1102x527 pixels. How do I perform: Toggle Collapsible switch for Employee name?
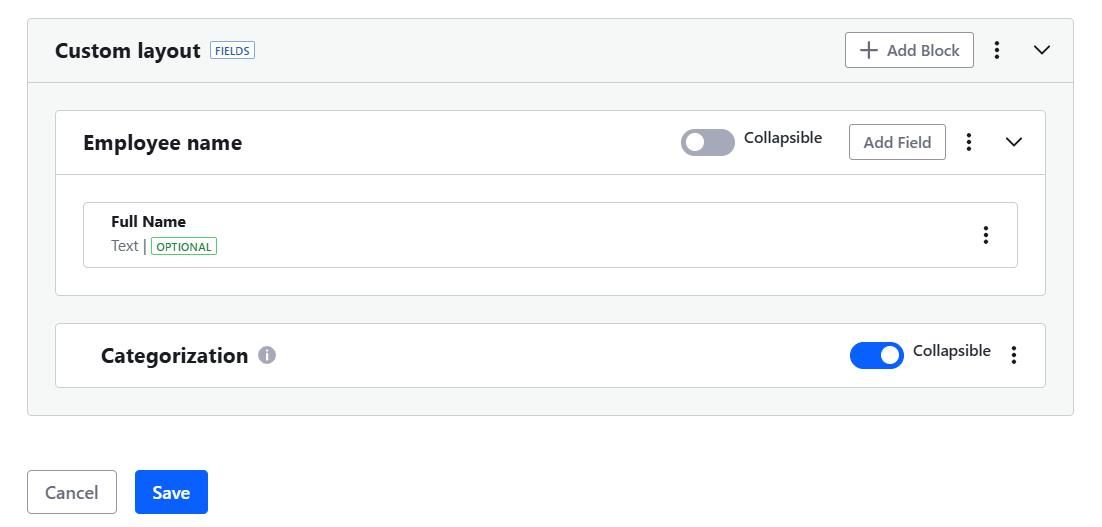coord(708,143)
